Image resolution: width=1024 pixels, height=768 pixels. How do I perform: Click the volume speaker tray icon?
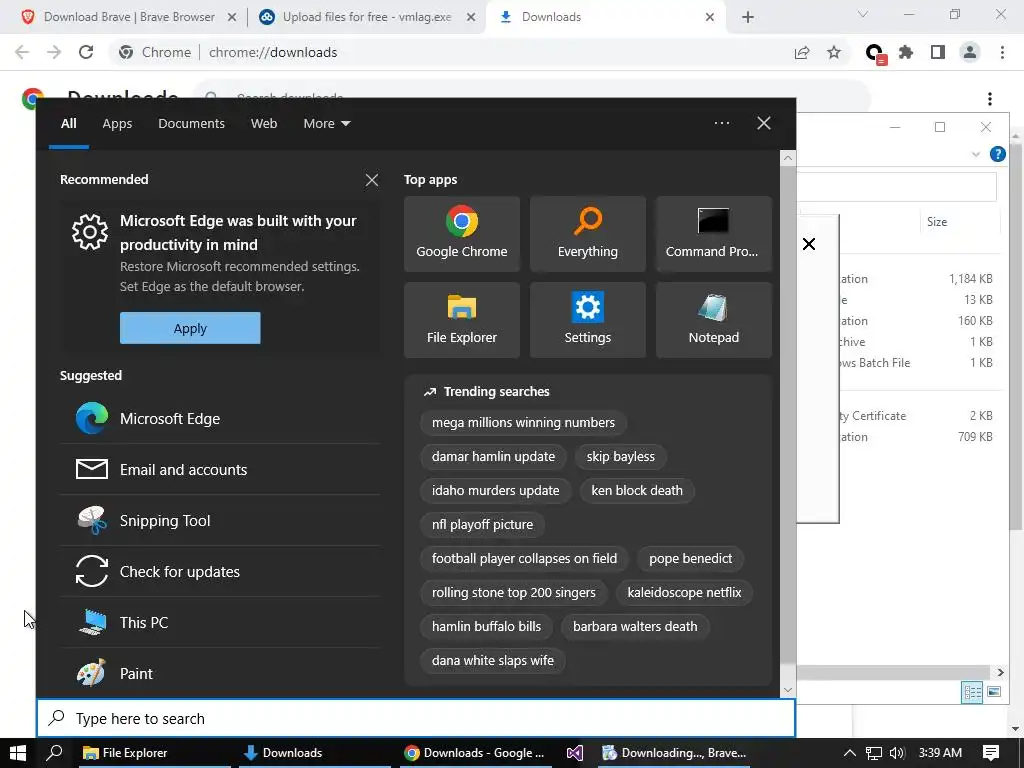(897, 753)
